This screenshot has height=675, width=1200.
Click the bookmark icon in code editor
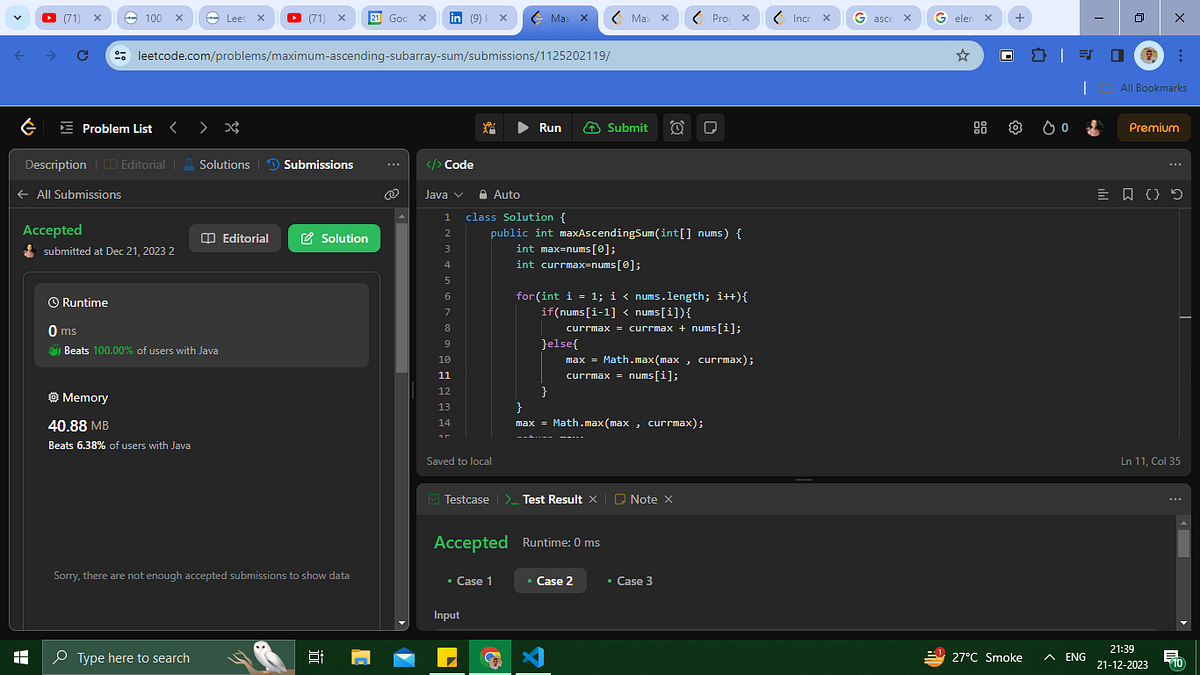[x=1127, y=194]
